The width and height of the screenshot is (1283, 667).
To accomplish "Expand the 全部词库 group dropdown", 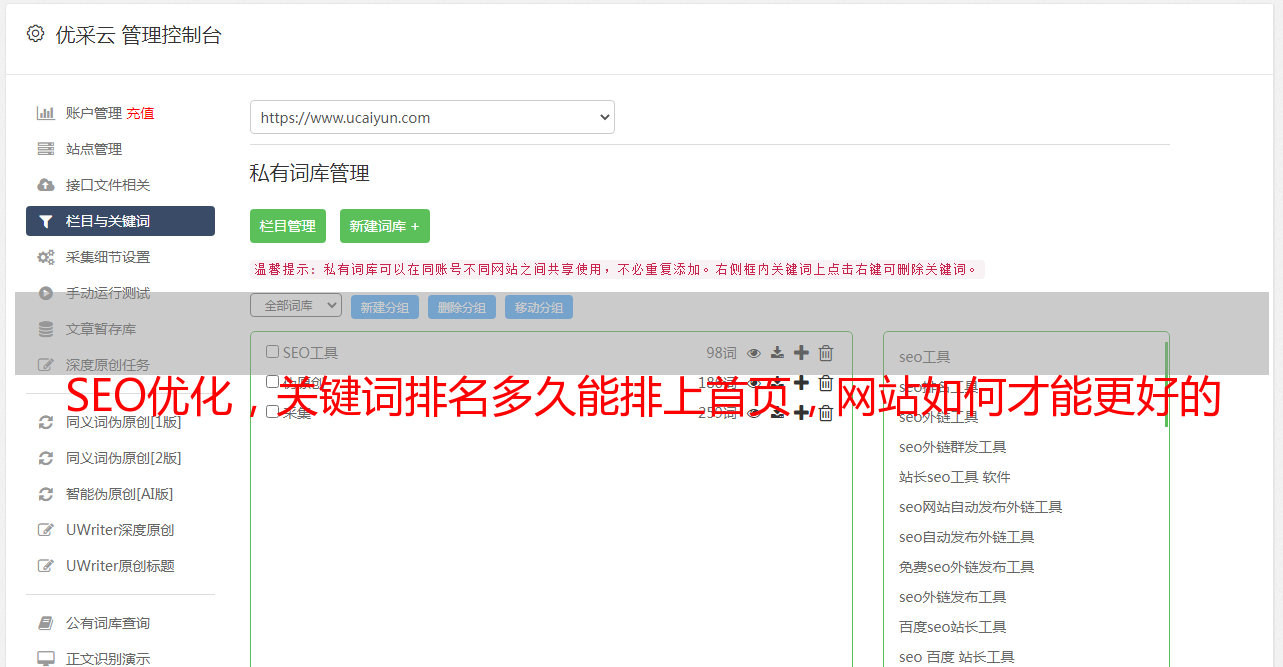I will pyautogui.click(x=296, y=306).
